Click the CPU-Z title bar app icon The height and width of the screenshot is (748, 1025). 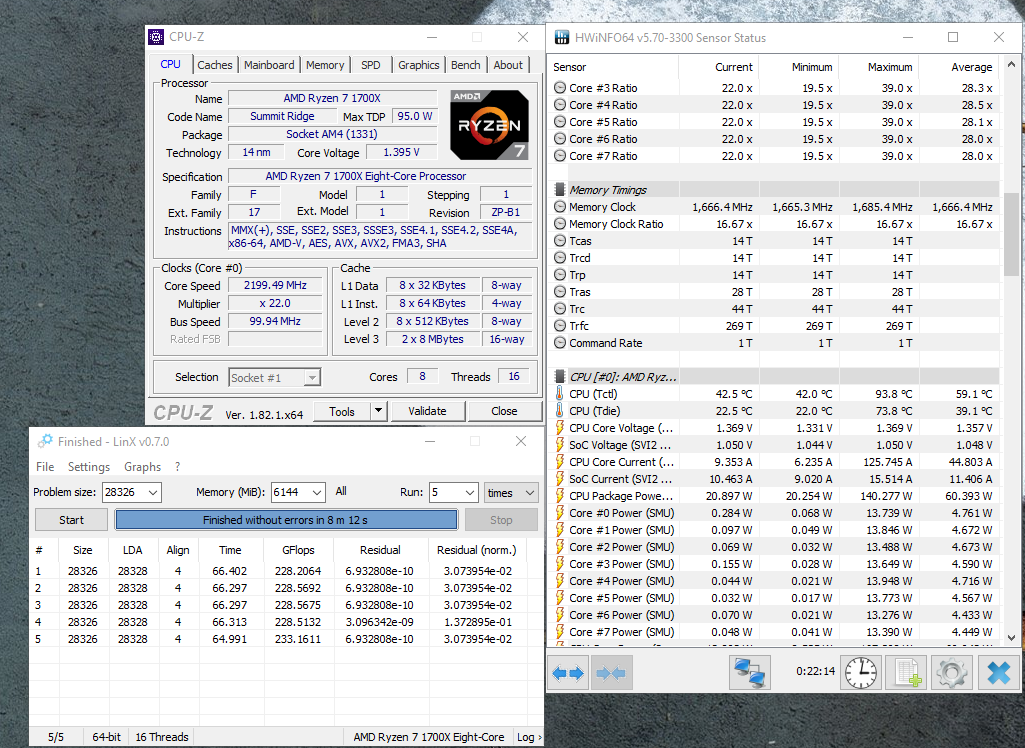(x=156, y=37)
